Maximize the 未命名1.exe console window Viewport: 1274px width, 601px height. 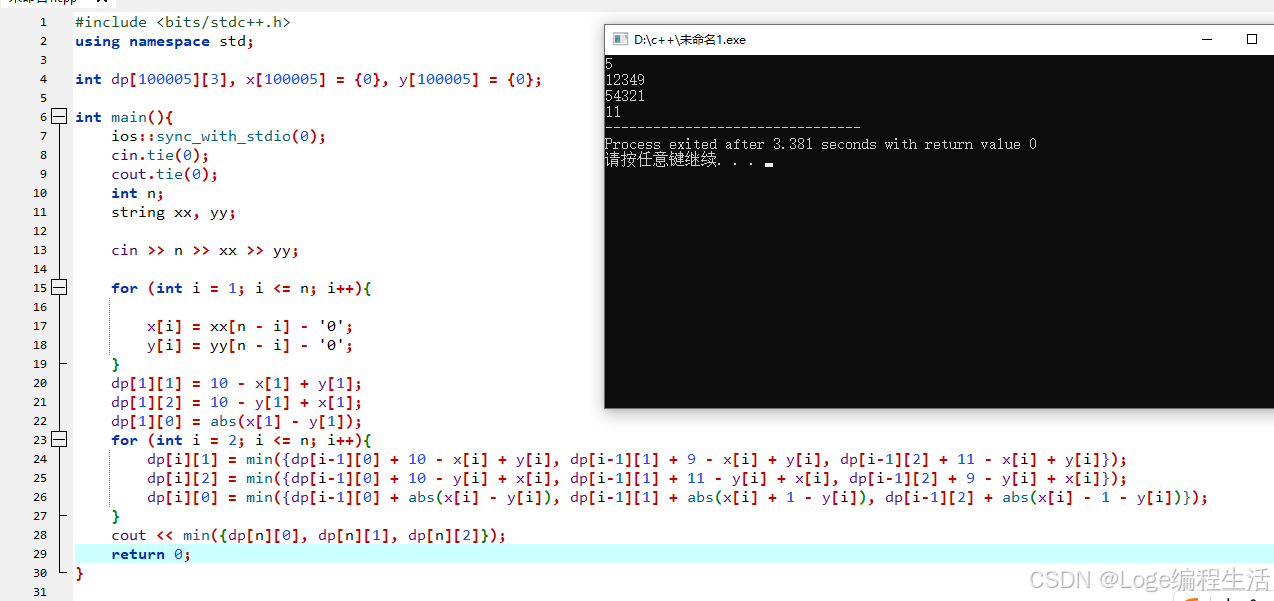click(x=1252, y=39)
